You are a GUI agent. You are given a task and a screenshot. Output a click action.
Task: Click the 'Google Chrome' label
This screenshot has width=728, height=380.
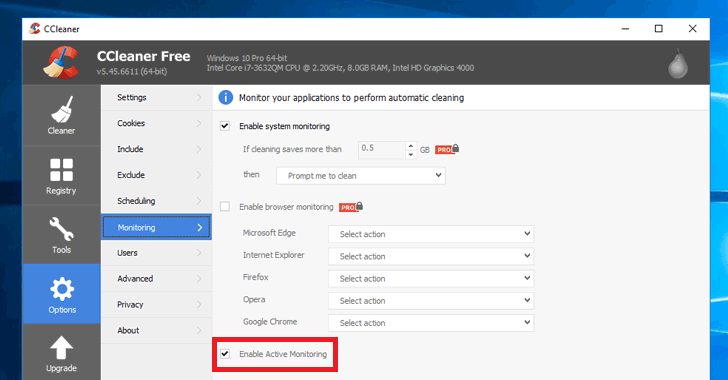(270, 321)
